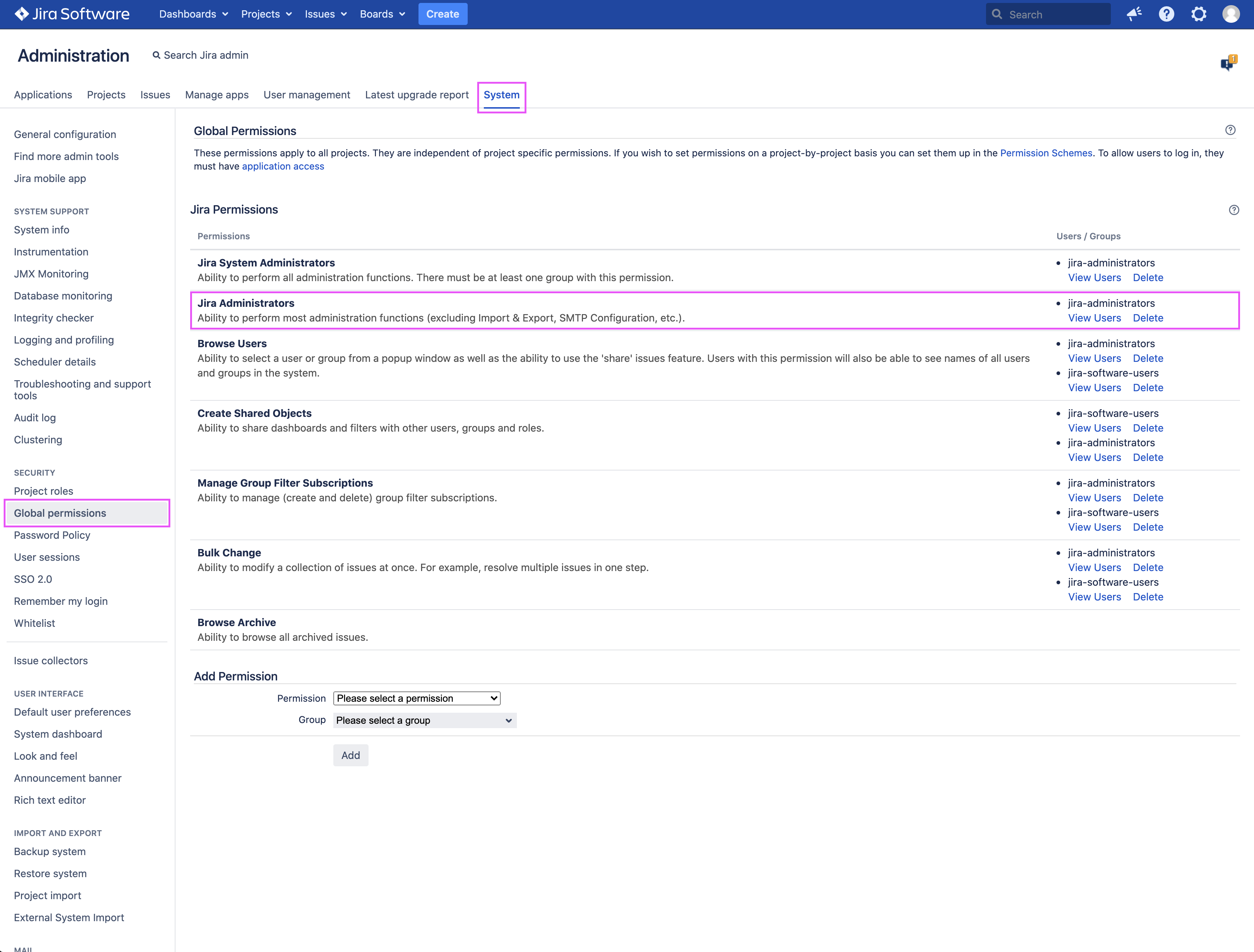Open Look and feel settings

click(46, 756)
